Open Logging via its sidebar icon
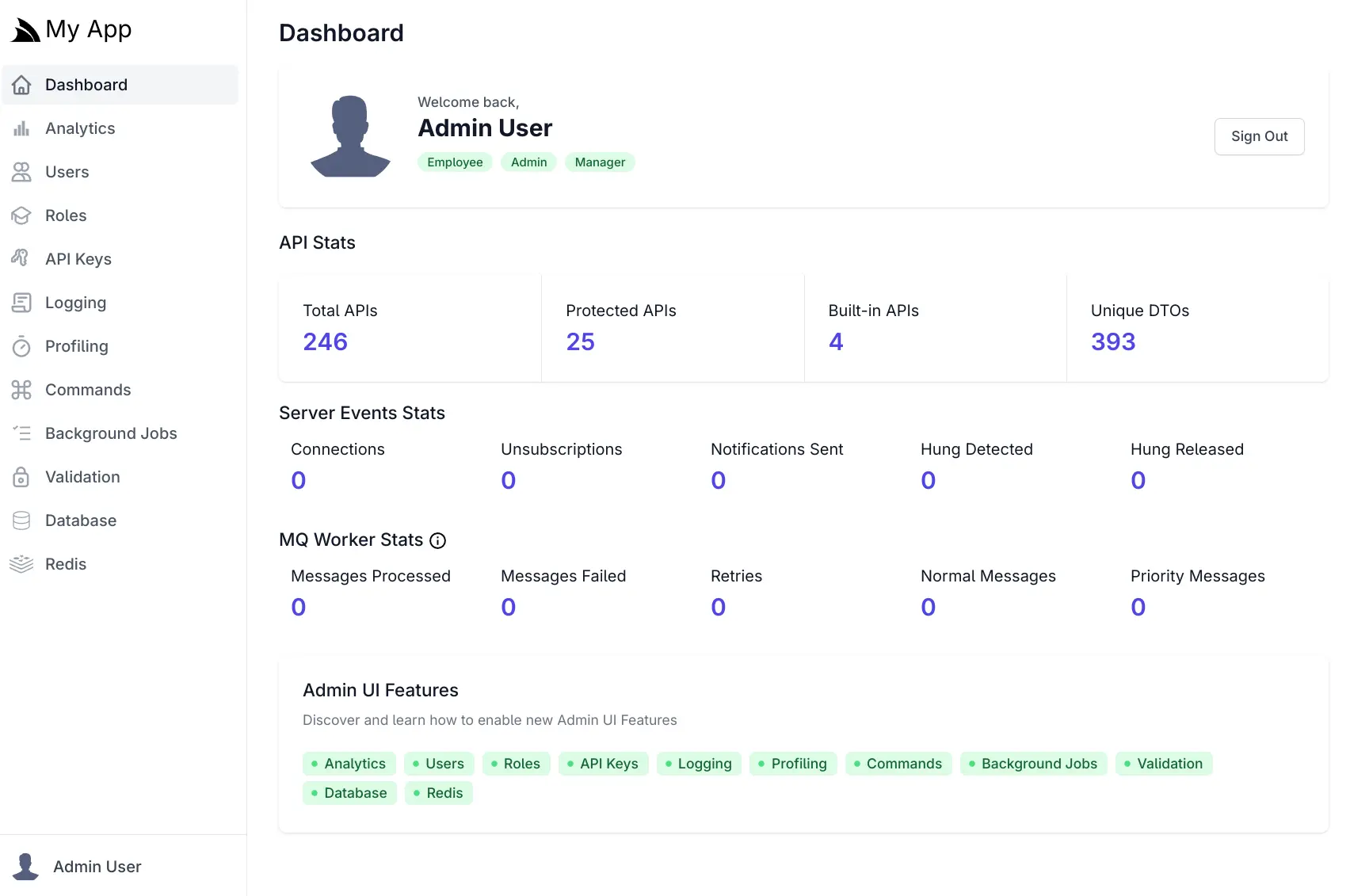This screenshot has width=1350, height=896. click(x=21, y=302)
